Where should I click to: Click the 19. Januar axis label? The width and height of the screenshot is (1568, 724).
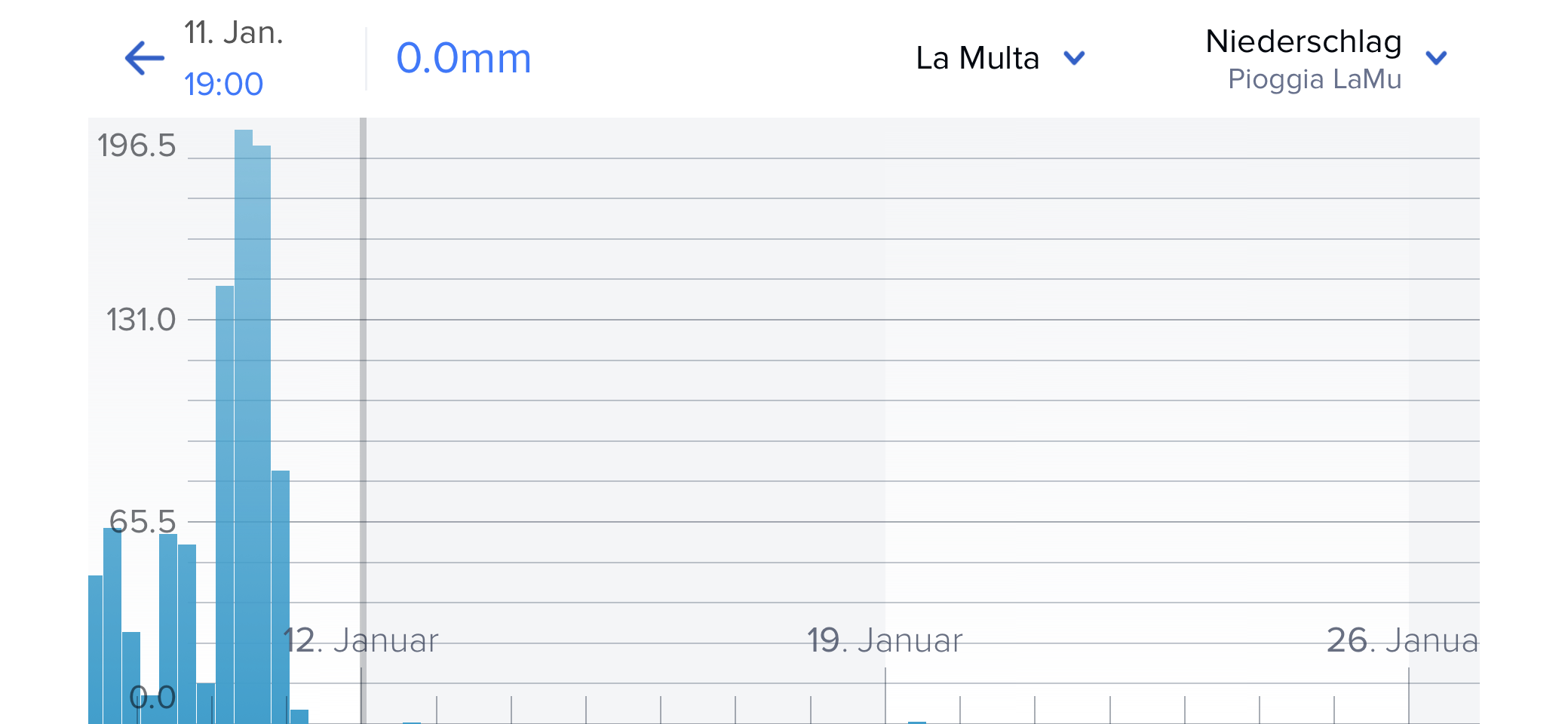tap(885, 641)
